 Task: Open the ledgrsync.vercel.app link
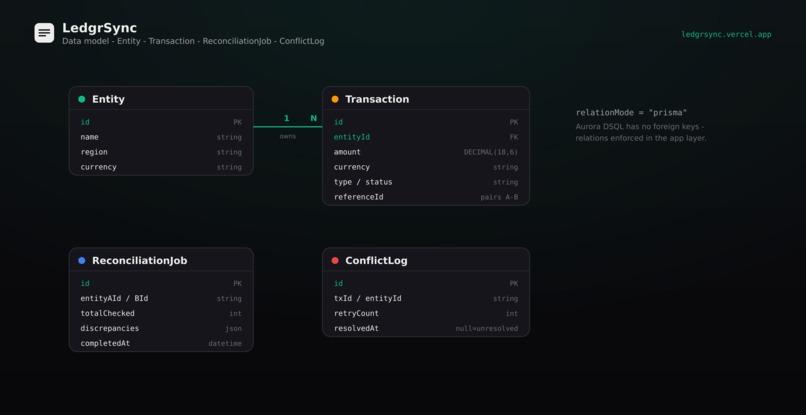point(726,34)
